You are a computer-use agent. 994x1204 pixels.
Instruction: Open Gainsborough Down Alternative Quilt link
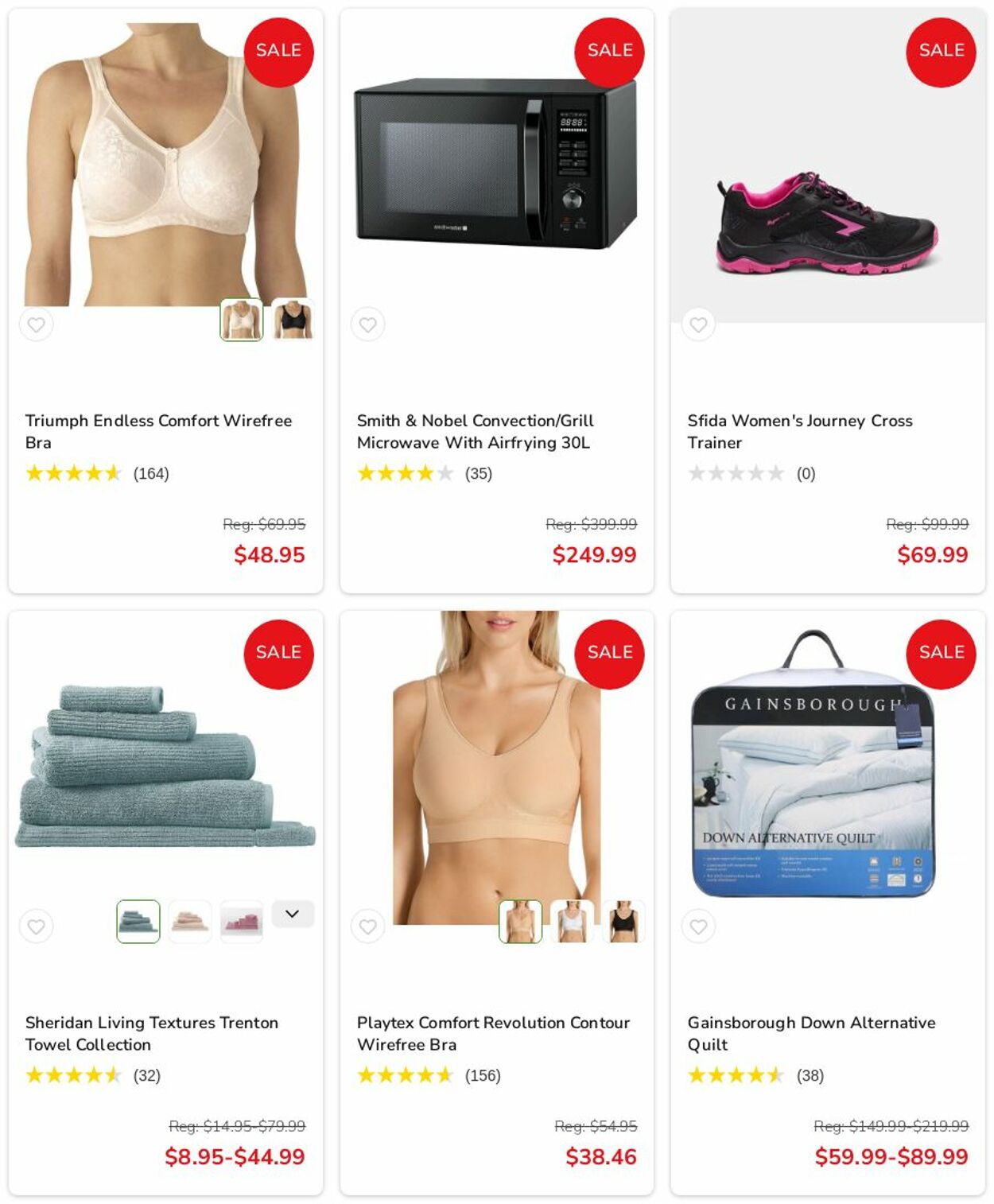point(811,1034)
